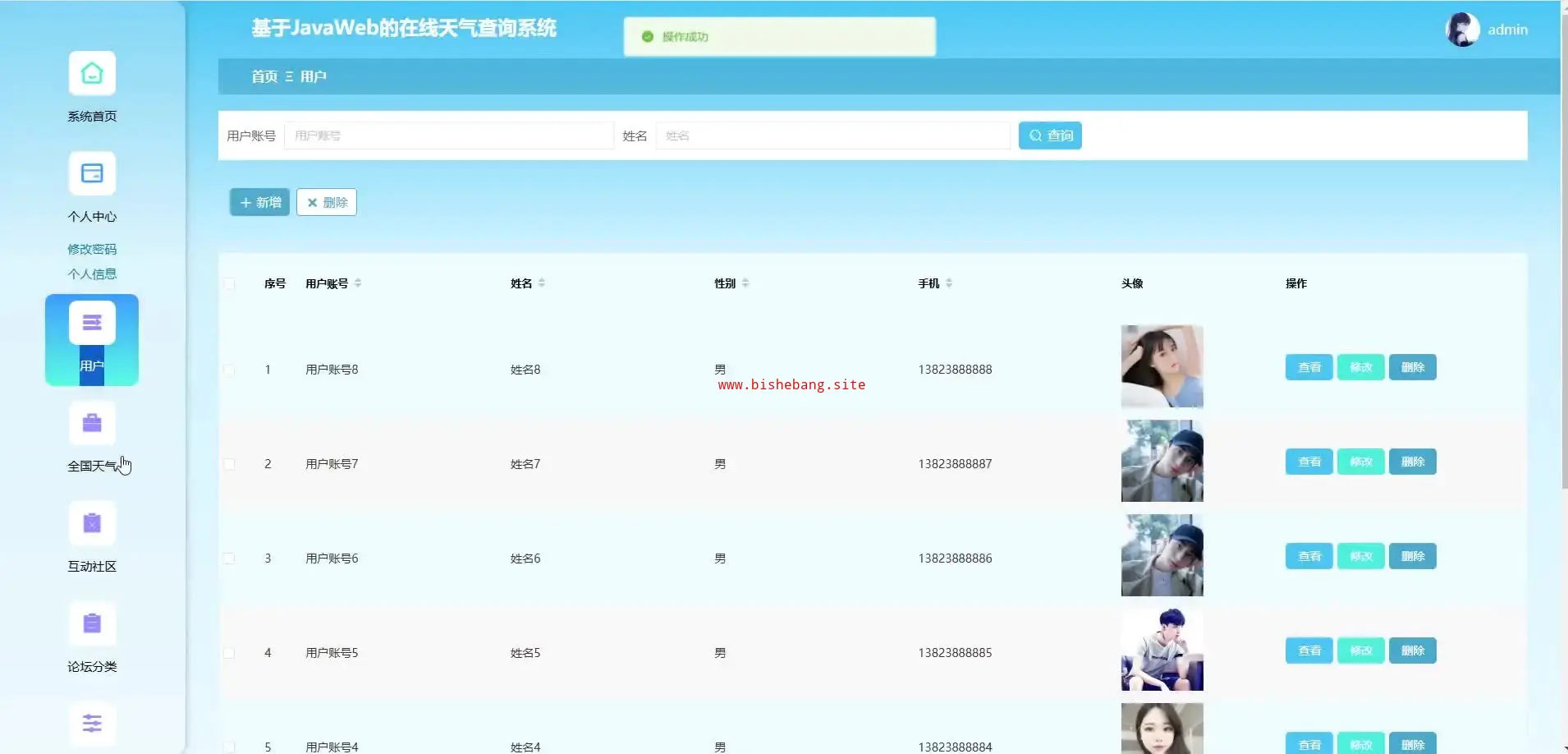Sort by the 用户账号 column arrows
Viewport: 1568px width, 754px height.
(x=358, y=283)
